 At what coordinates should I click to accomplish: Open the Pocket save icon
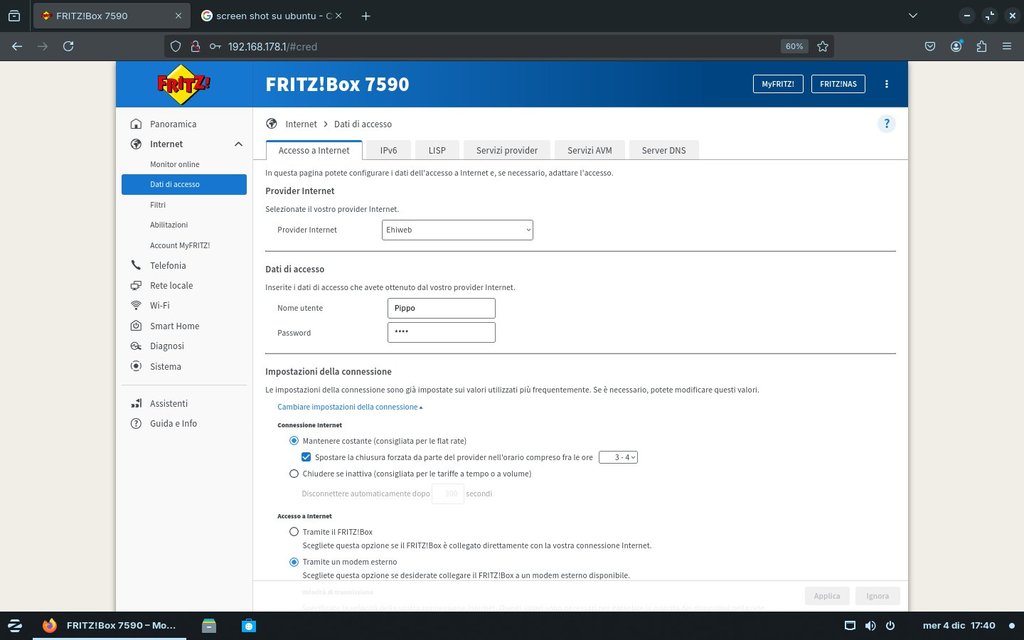930,46
